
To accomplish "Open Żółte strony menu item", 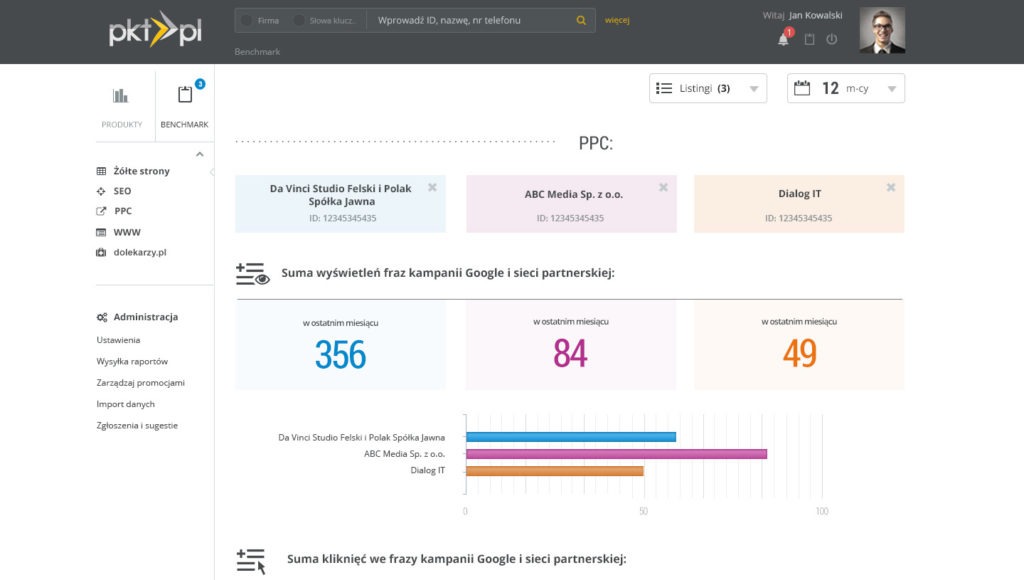I will click(141, 171).
